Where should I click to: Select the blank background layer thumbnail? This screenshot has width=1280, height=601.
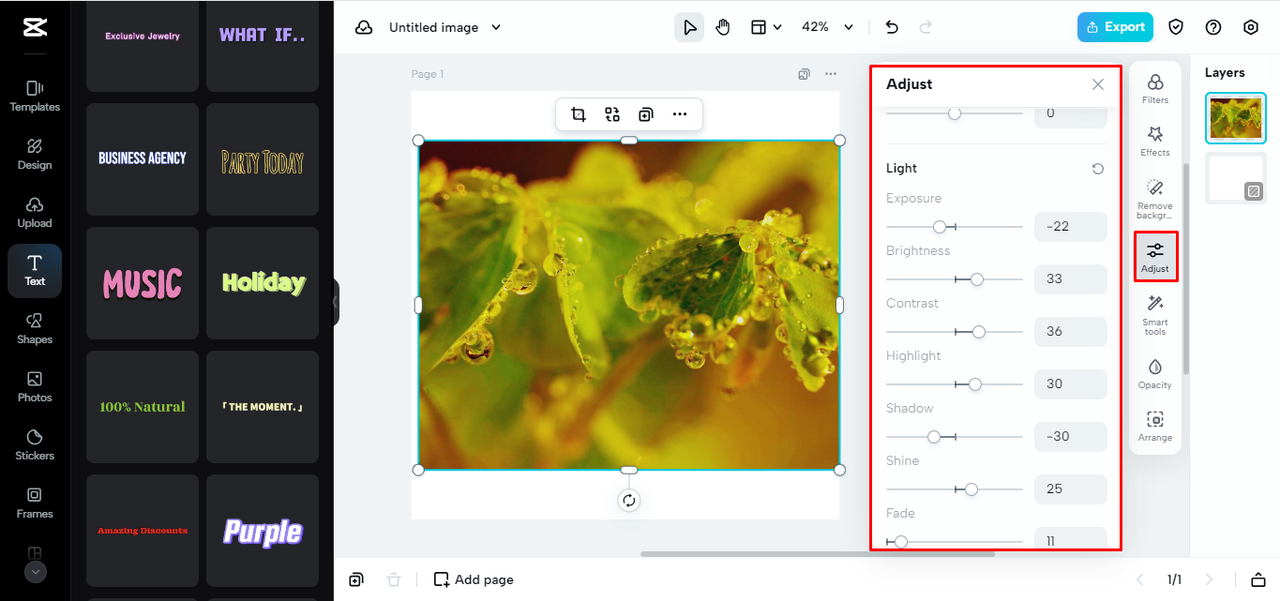1236,178
